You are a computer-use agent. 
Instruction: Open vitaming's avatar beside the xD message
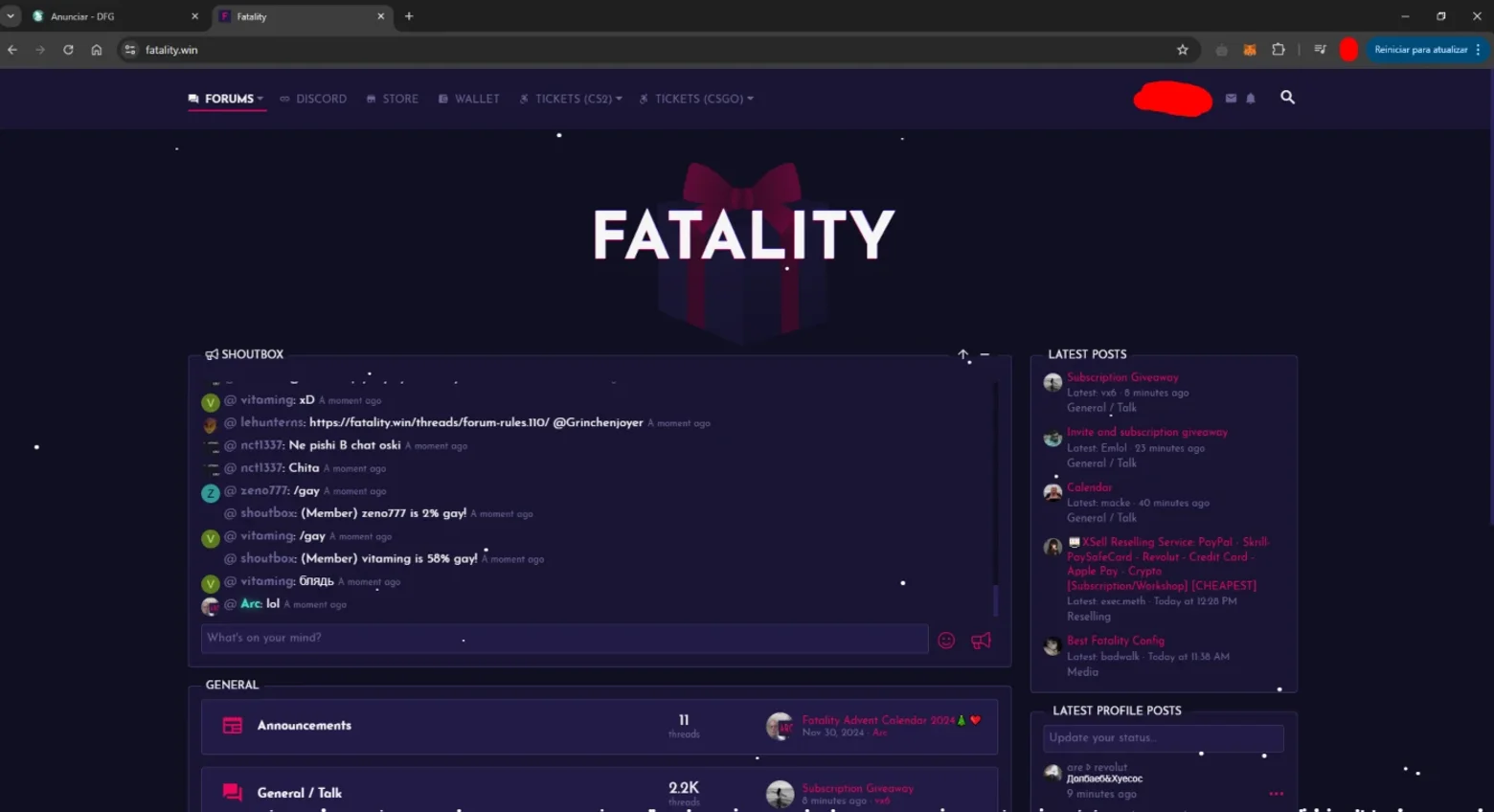[211, 402]
